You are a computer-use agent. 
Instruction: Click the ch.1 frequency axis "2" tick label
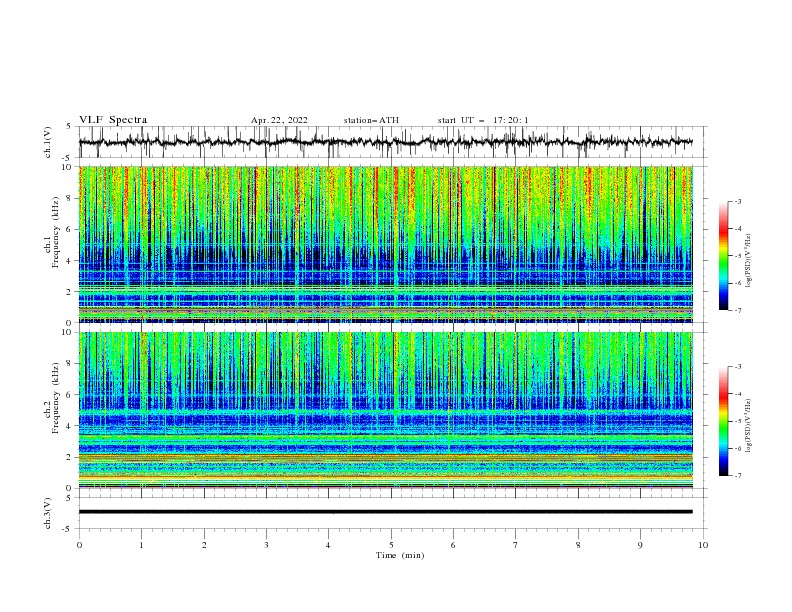coord(70,292)
